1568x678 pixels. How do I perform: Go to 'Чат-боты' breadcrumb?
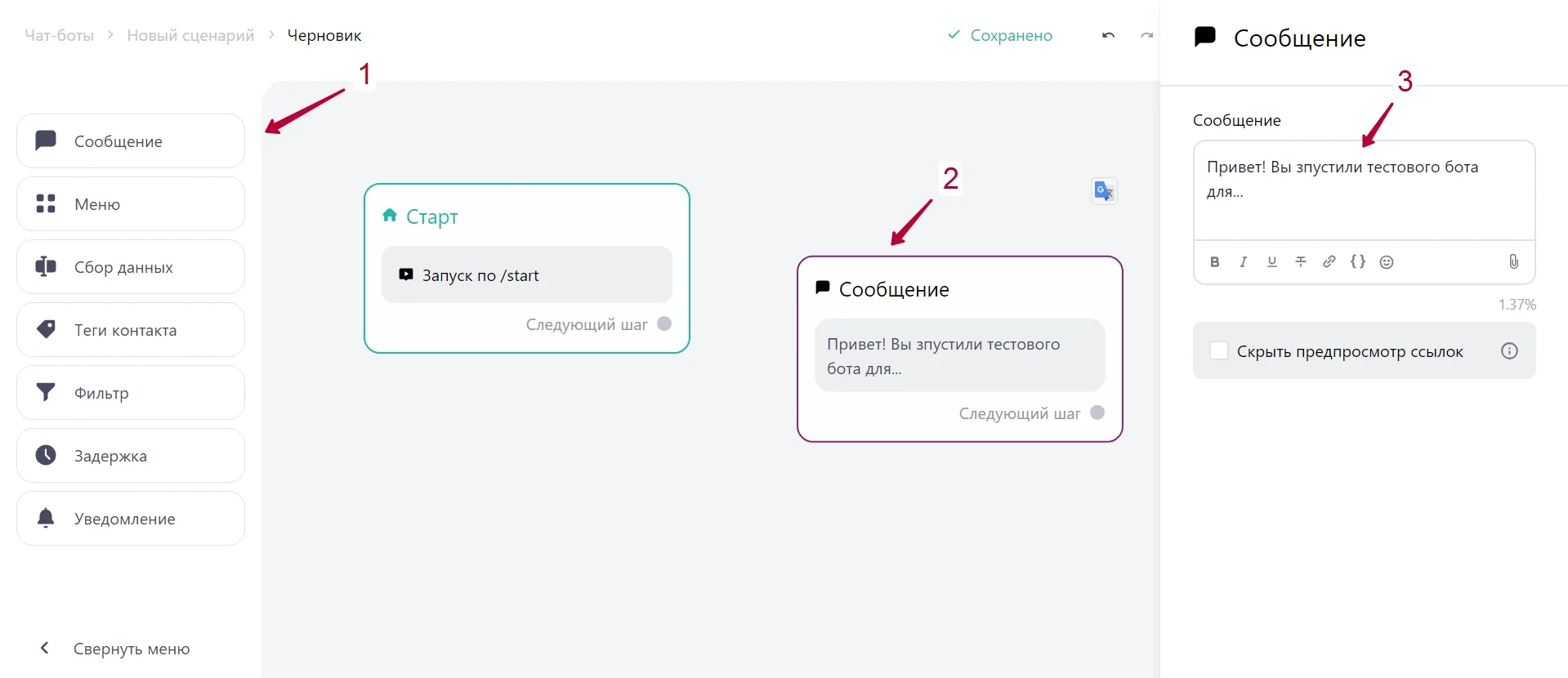coord(59,35)
